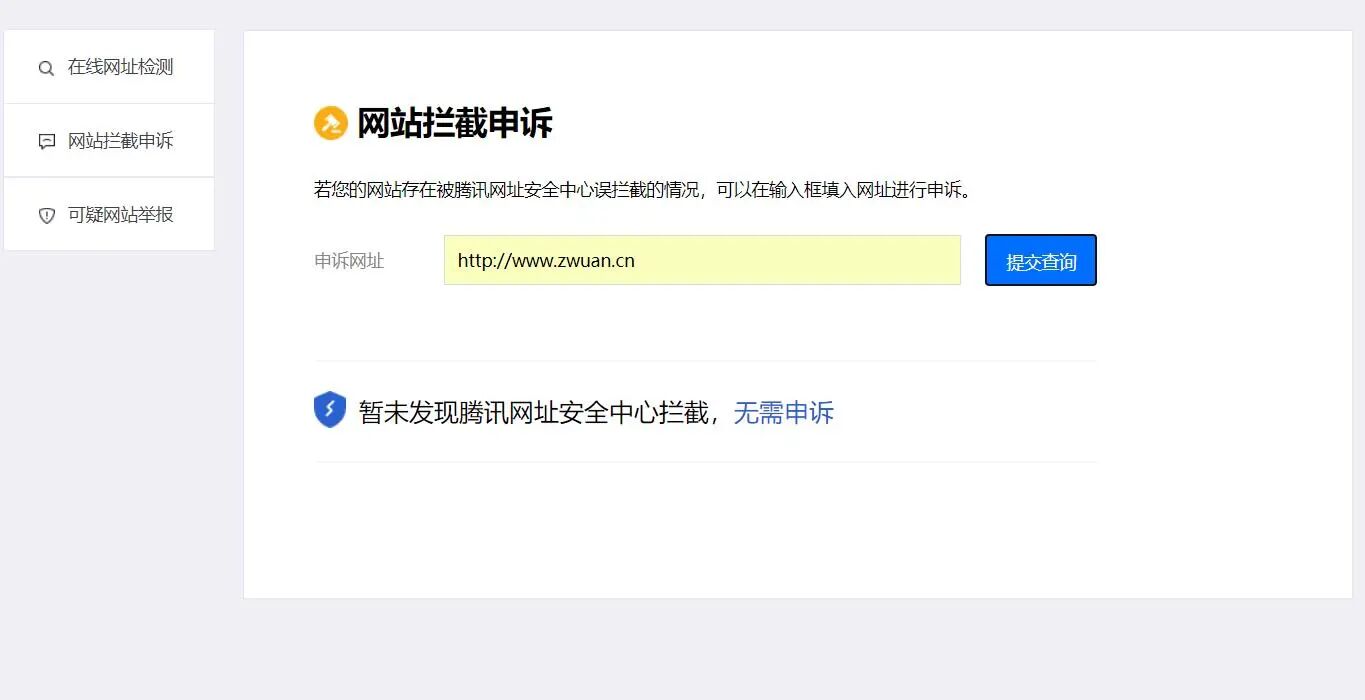Click the magnifier icon beside 在线网址检测
The width and height of the screenshot is (1365, 700).
(x=46, y=68)
